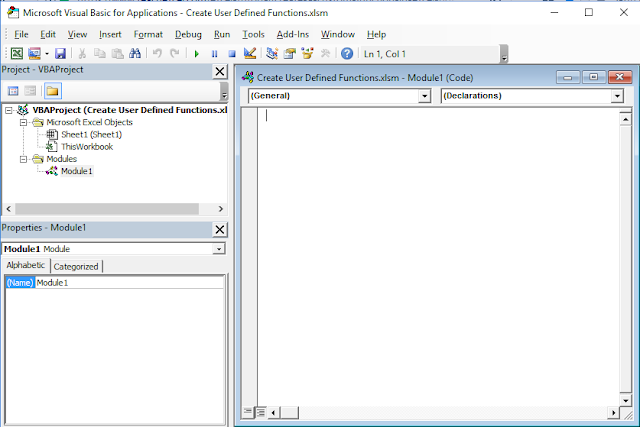Click code window vertical scrollbar down arrow

tap(625, 400)
